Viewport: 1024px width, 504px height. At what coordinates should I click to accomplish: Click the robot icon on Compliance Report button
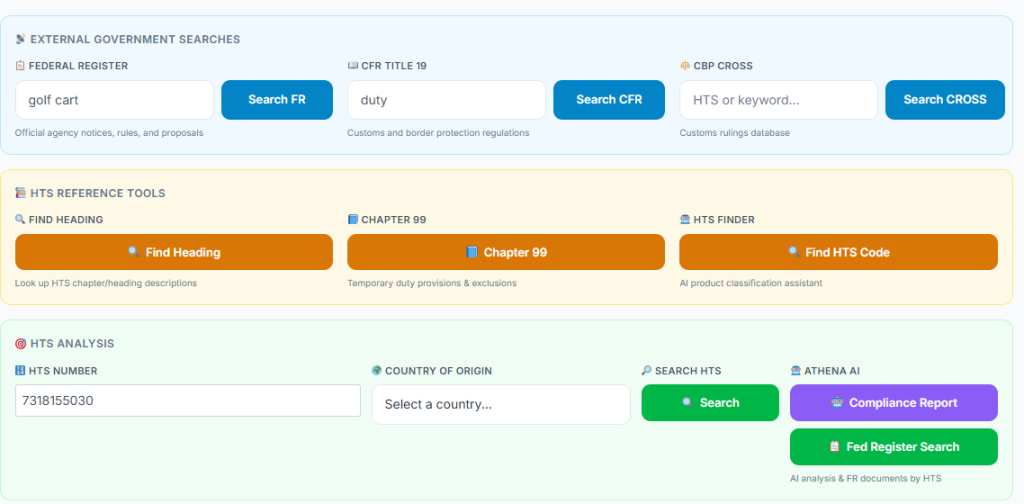pyautogui.click(x=837, y=403)
